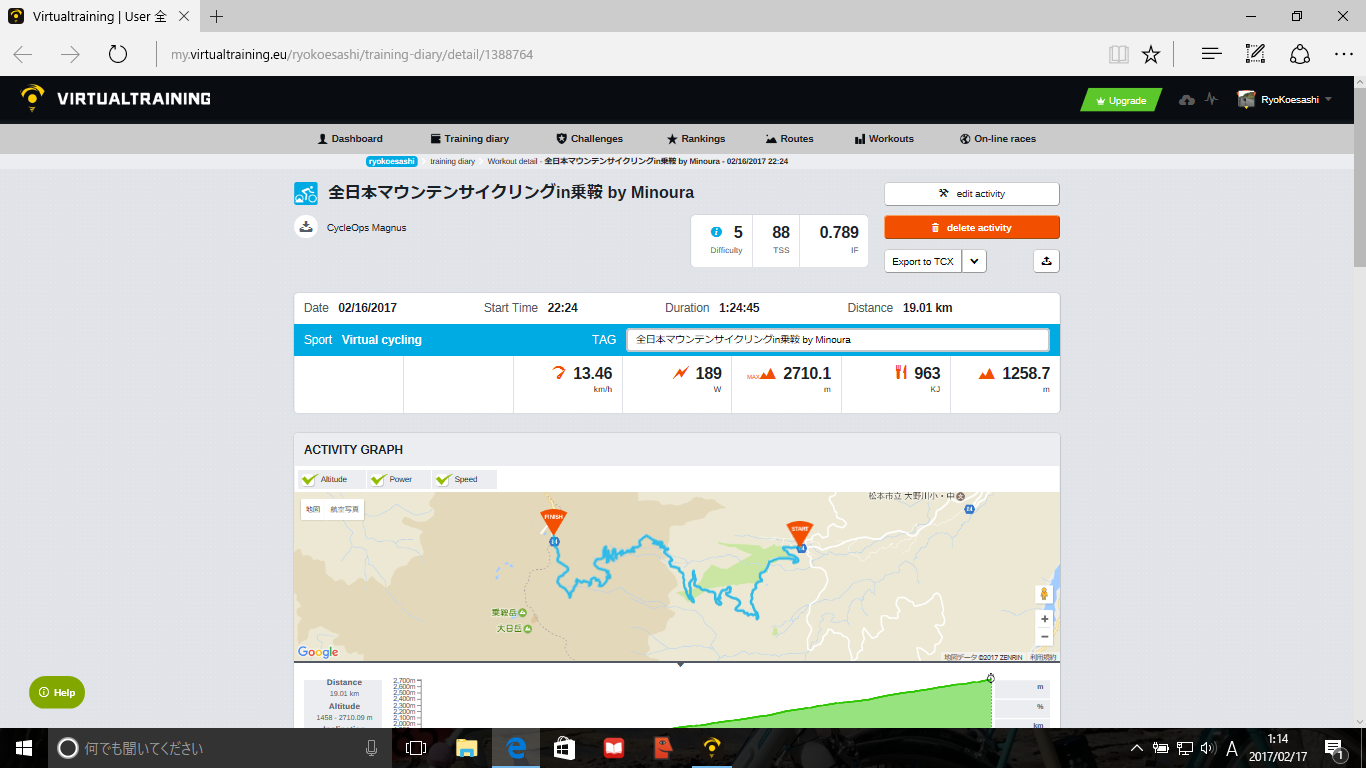Click the green Upgrade button
This screenshot has height=768, width=1366.
pyautogui.click(x=1120, y=100)
